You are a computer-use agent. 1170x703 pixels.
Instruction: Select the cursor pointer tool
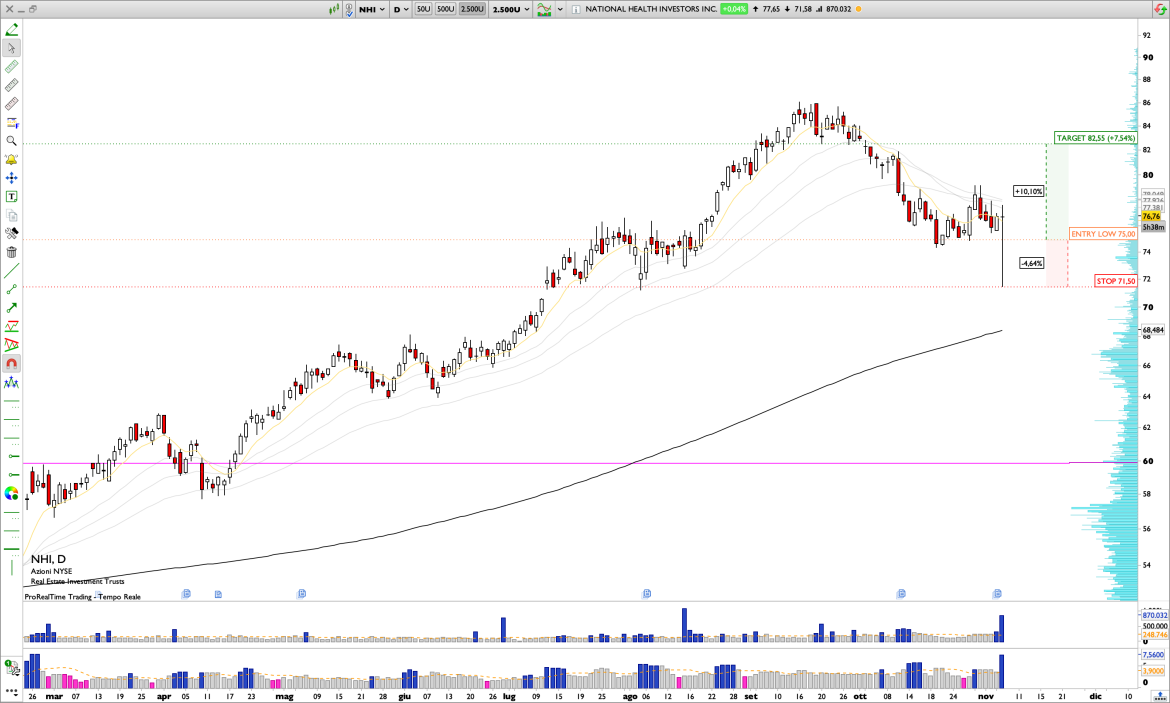point(12,47)
